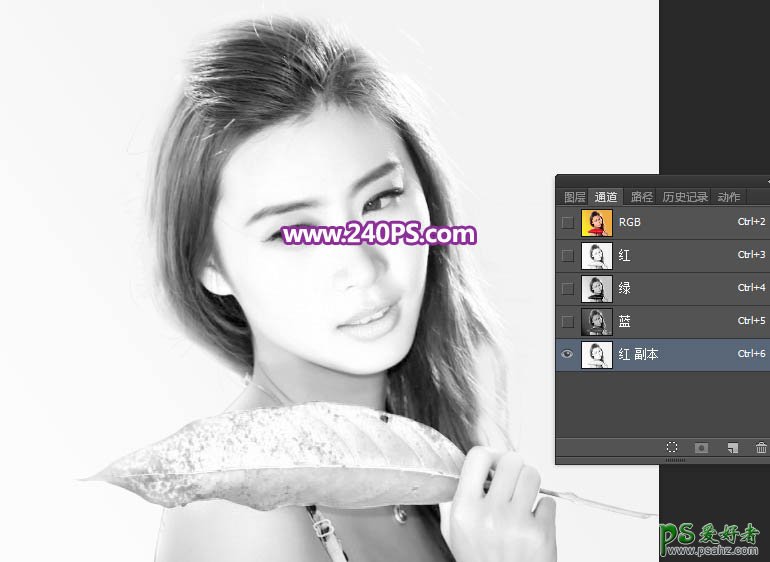Load channel as selection icon

pyautogui.click(x=672, y=449)
